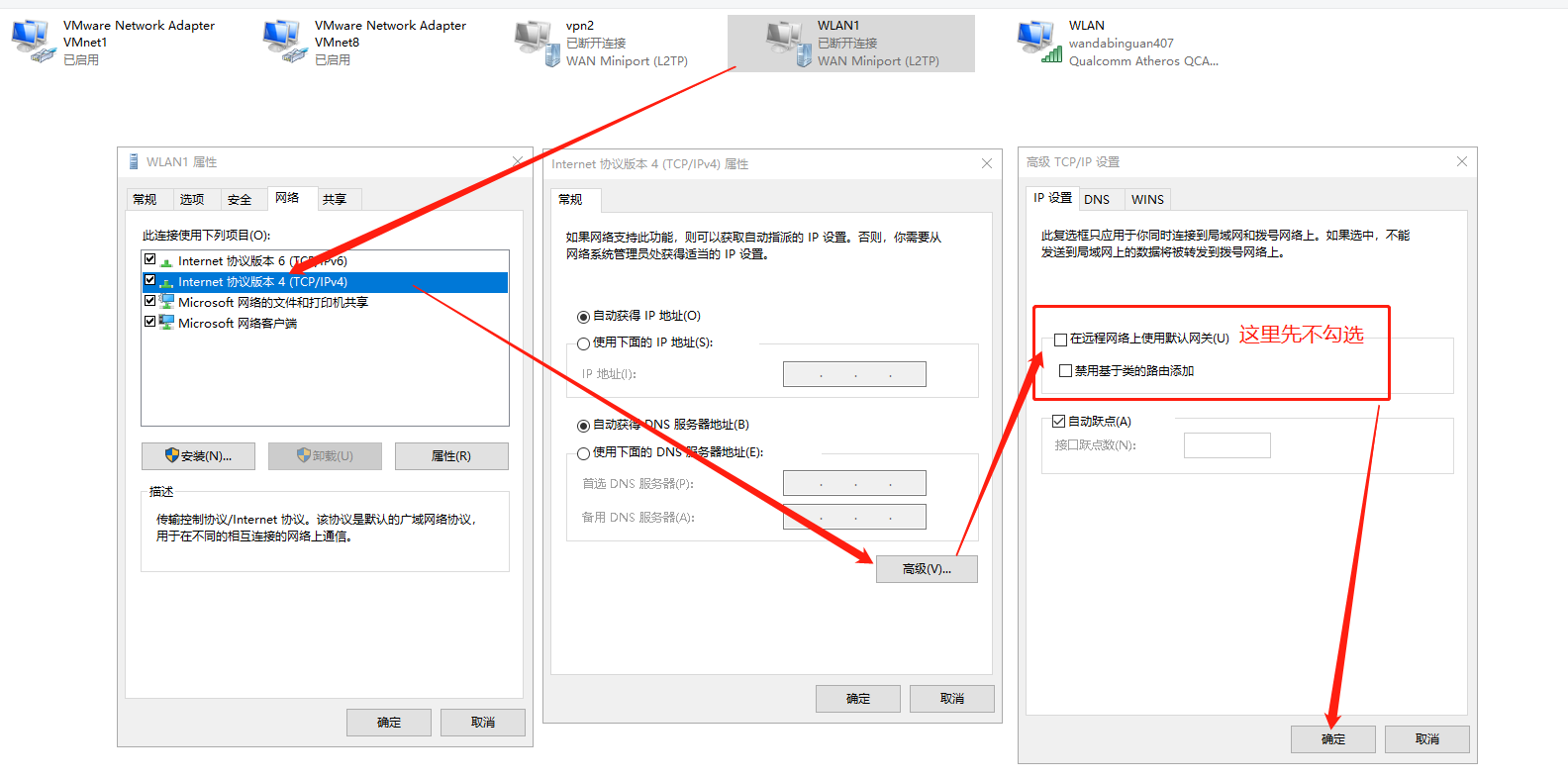Click 确定 in 高级 TCP/IP 设置 window
This screenshot has height=780, width=1568.
[x=1333, y=739]
